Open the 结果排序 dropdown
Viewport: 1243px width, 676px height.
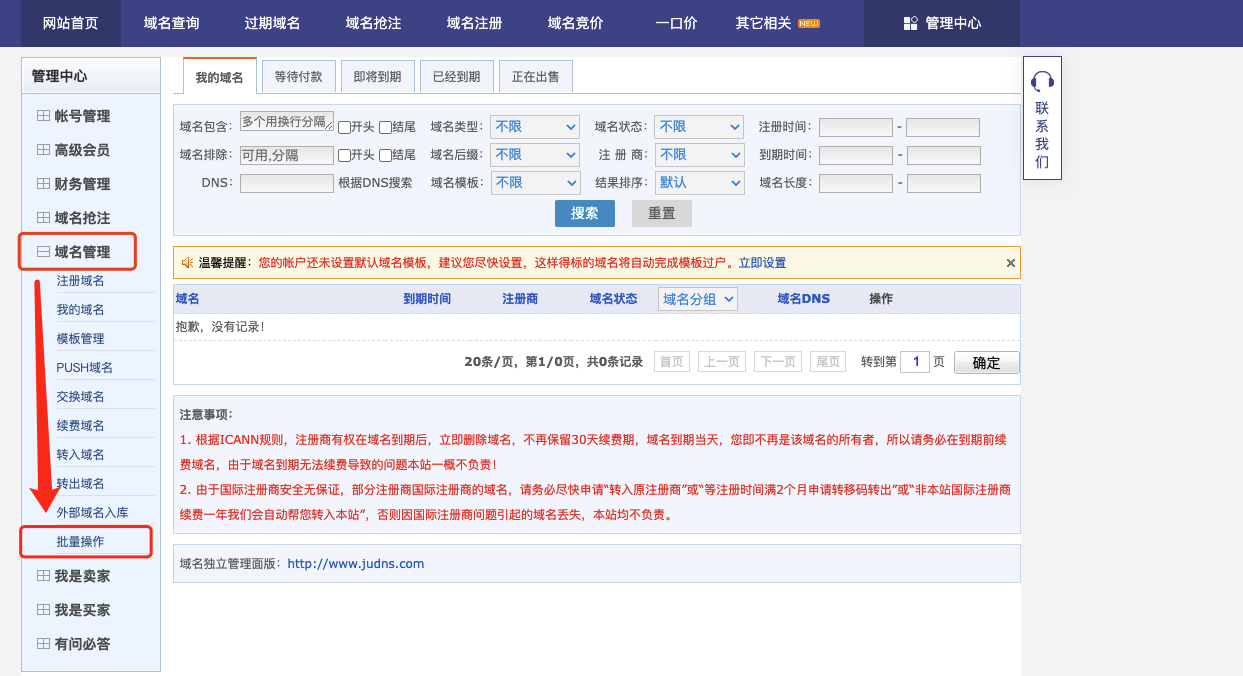699,183
